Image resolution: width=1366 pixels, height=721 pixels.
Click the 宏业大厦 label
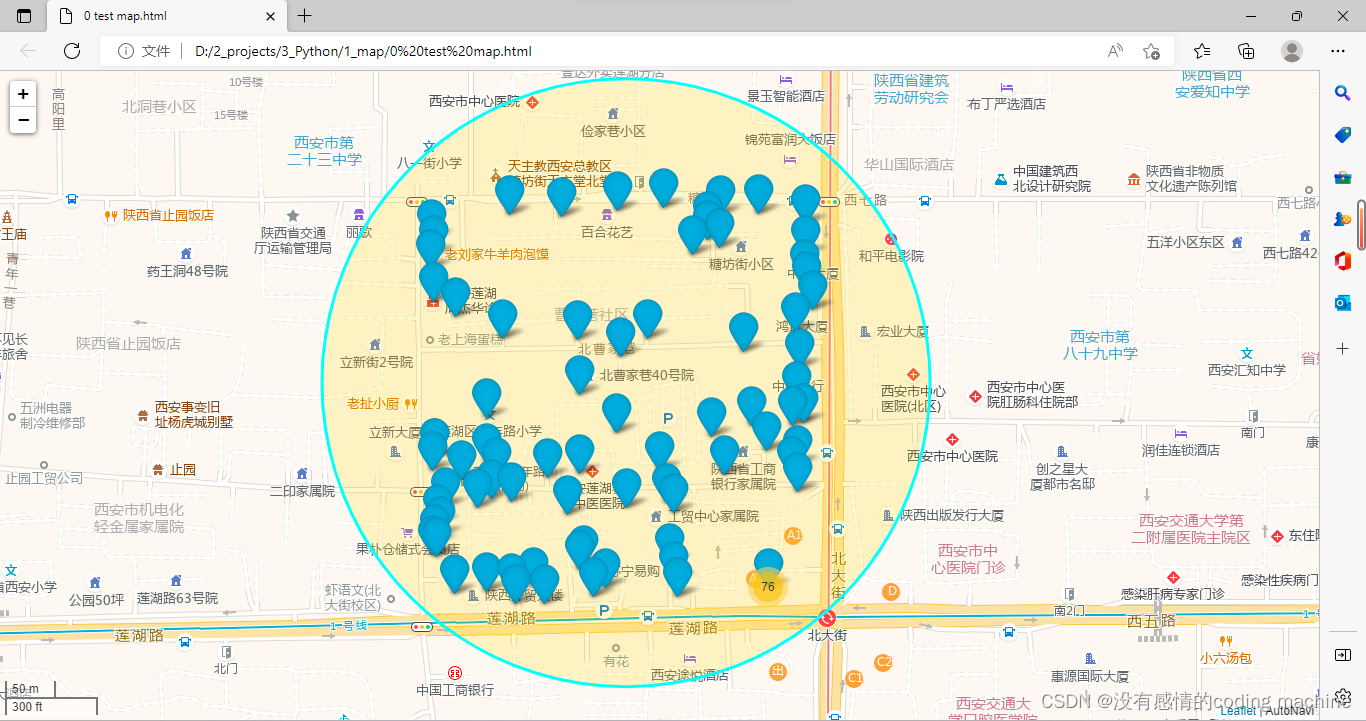click(903, 331)
